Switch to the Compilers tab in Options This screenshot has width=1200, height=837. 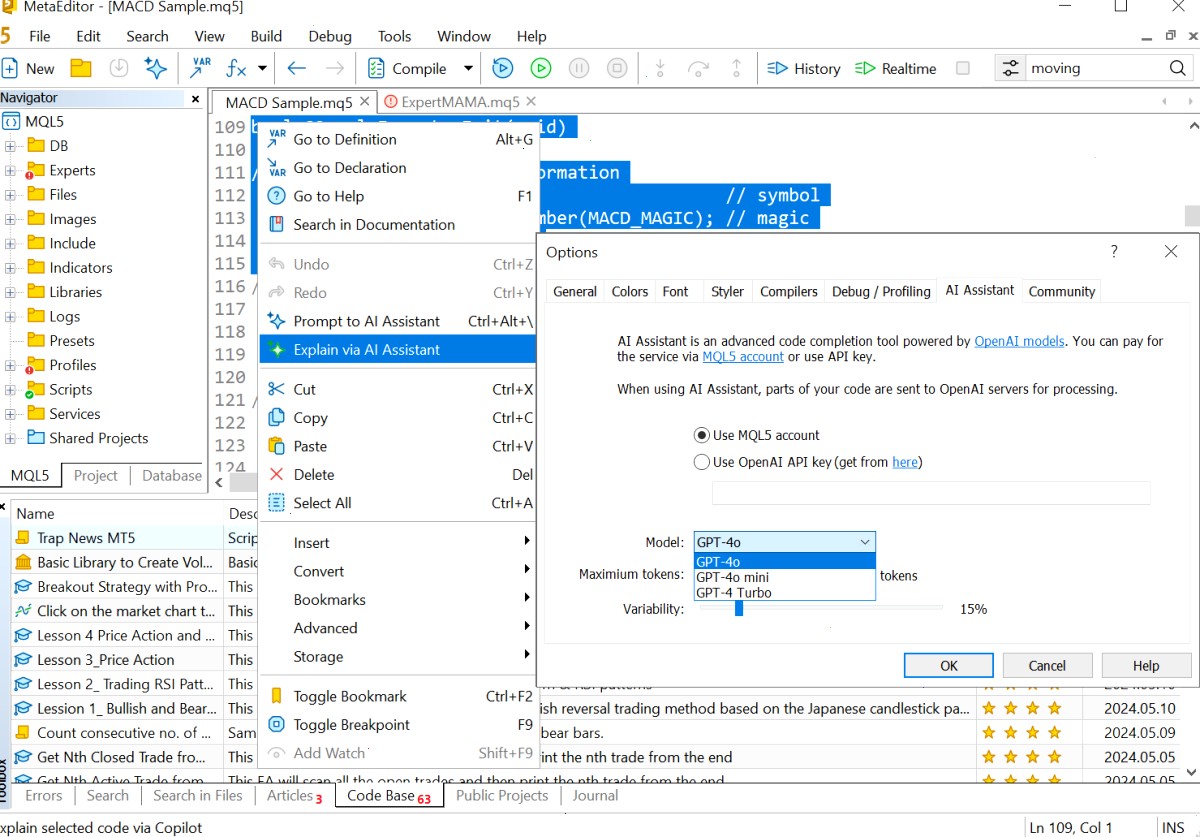789,291
